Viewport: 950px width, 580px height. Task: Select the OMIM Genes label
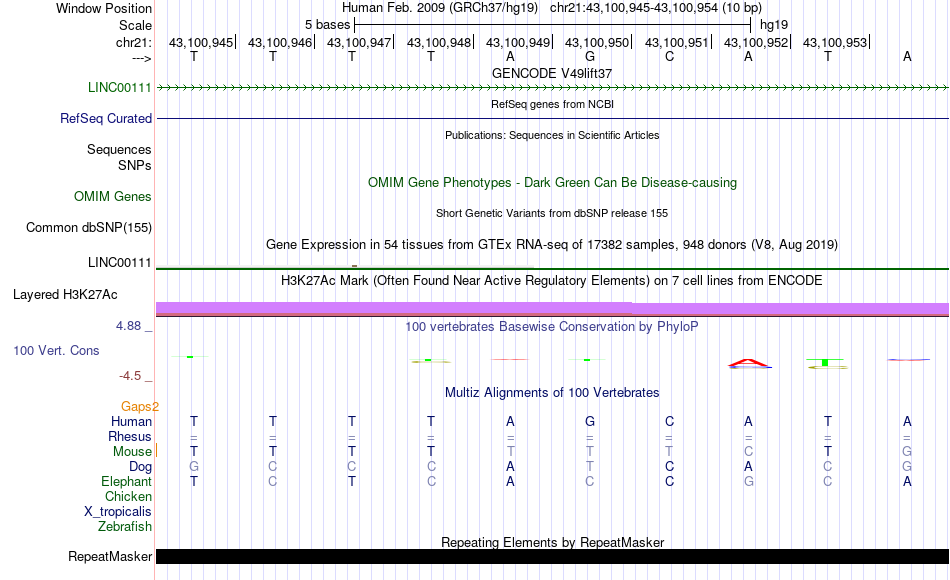point(113,196)
